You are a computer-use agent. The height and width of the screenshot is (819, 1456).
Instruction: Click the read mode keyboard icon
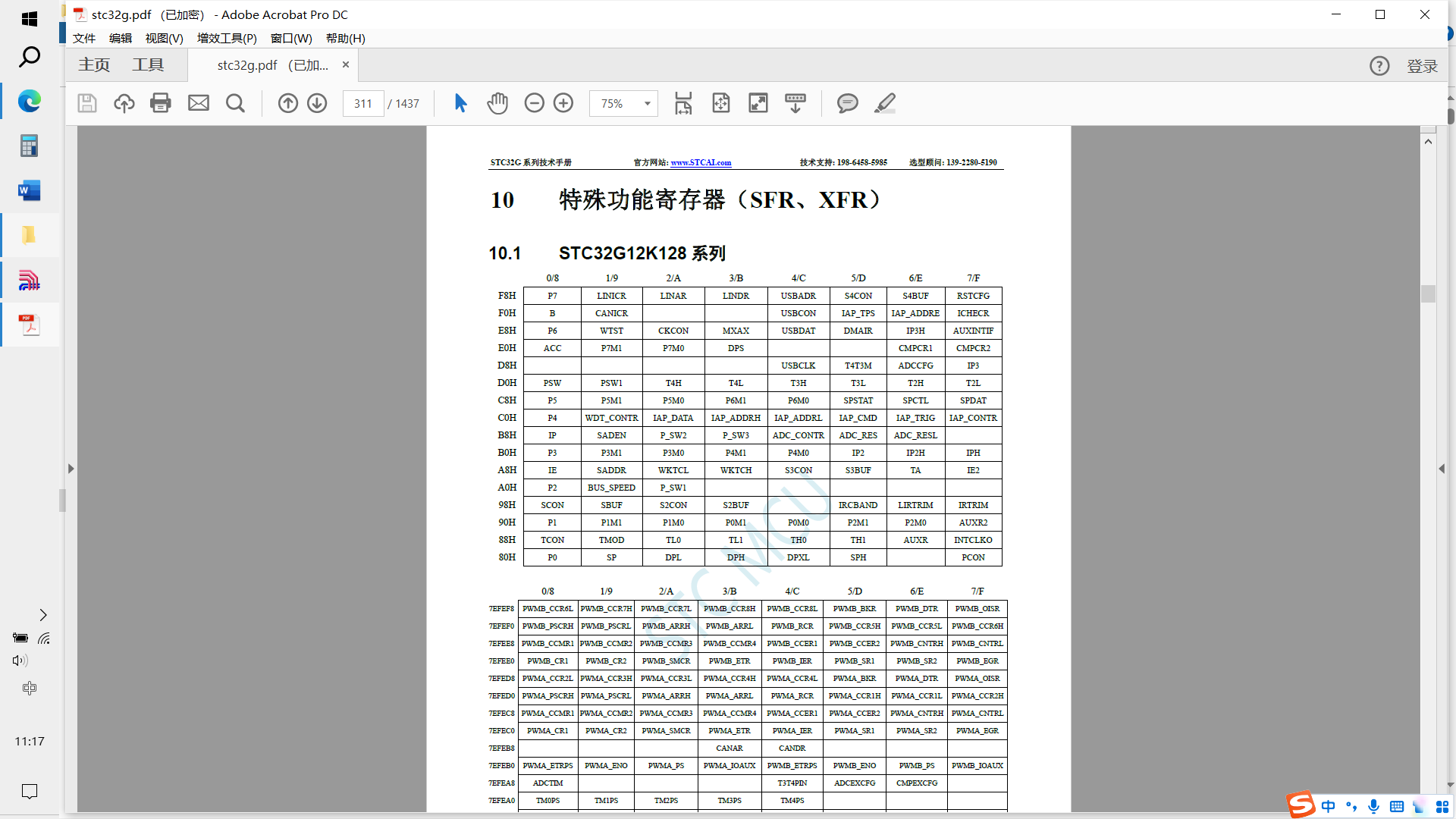point(795,103)
